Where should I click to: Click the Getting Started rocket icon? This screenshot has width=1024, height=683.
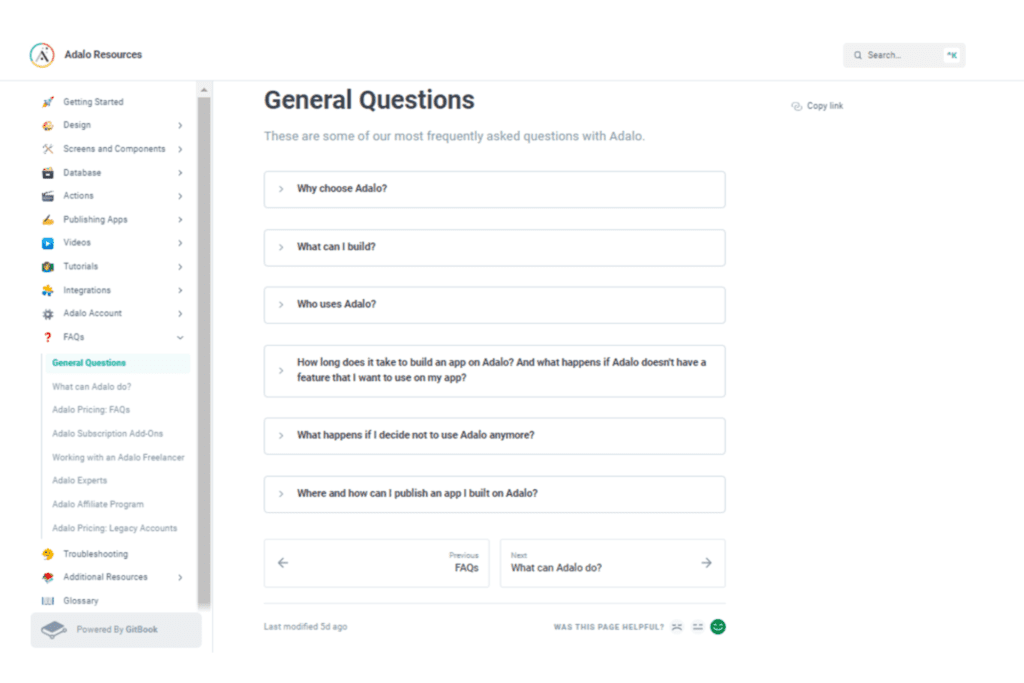point(47,102)
